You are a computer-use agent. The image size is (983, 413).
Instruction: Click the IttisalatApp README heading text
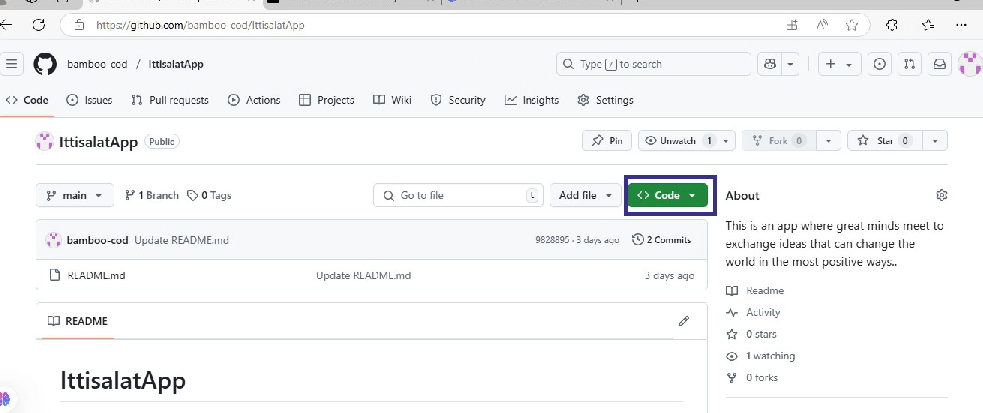pos(123,381)
